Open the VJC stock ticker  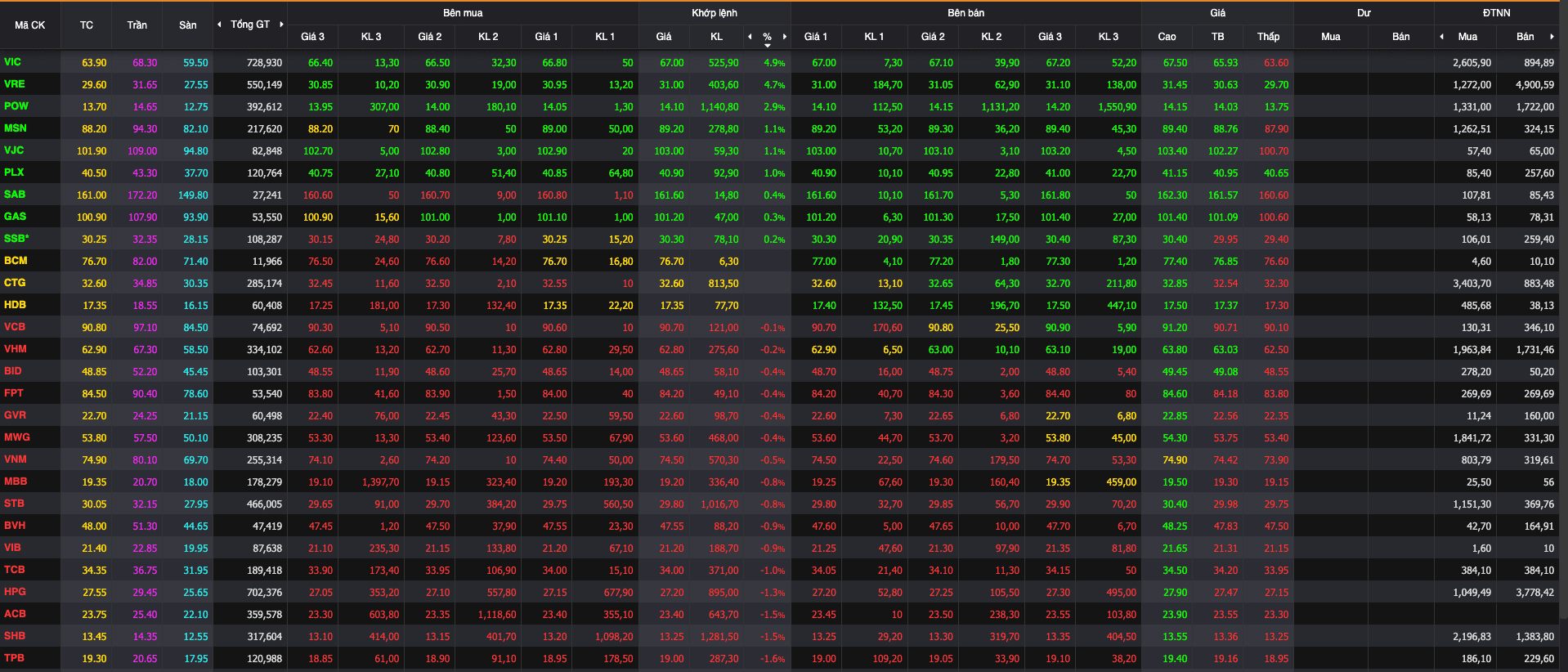(x=14, y=150)
